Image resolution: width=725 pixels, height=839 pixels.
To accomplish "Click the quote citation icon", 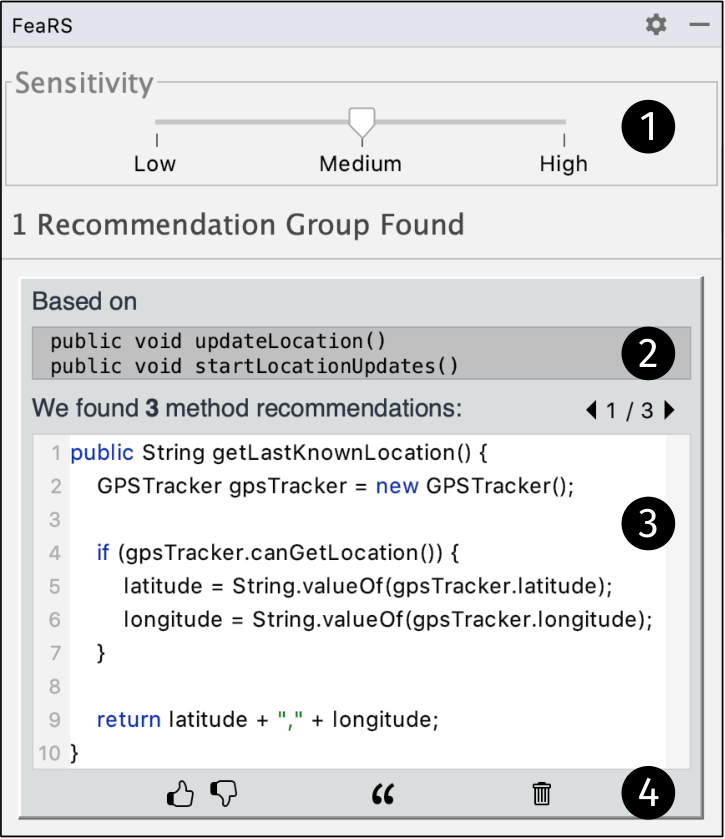I will (383, 794).
